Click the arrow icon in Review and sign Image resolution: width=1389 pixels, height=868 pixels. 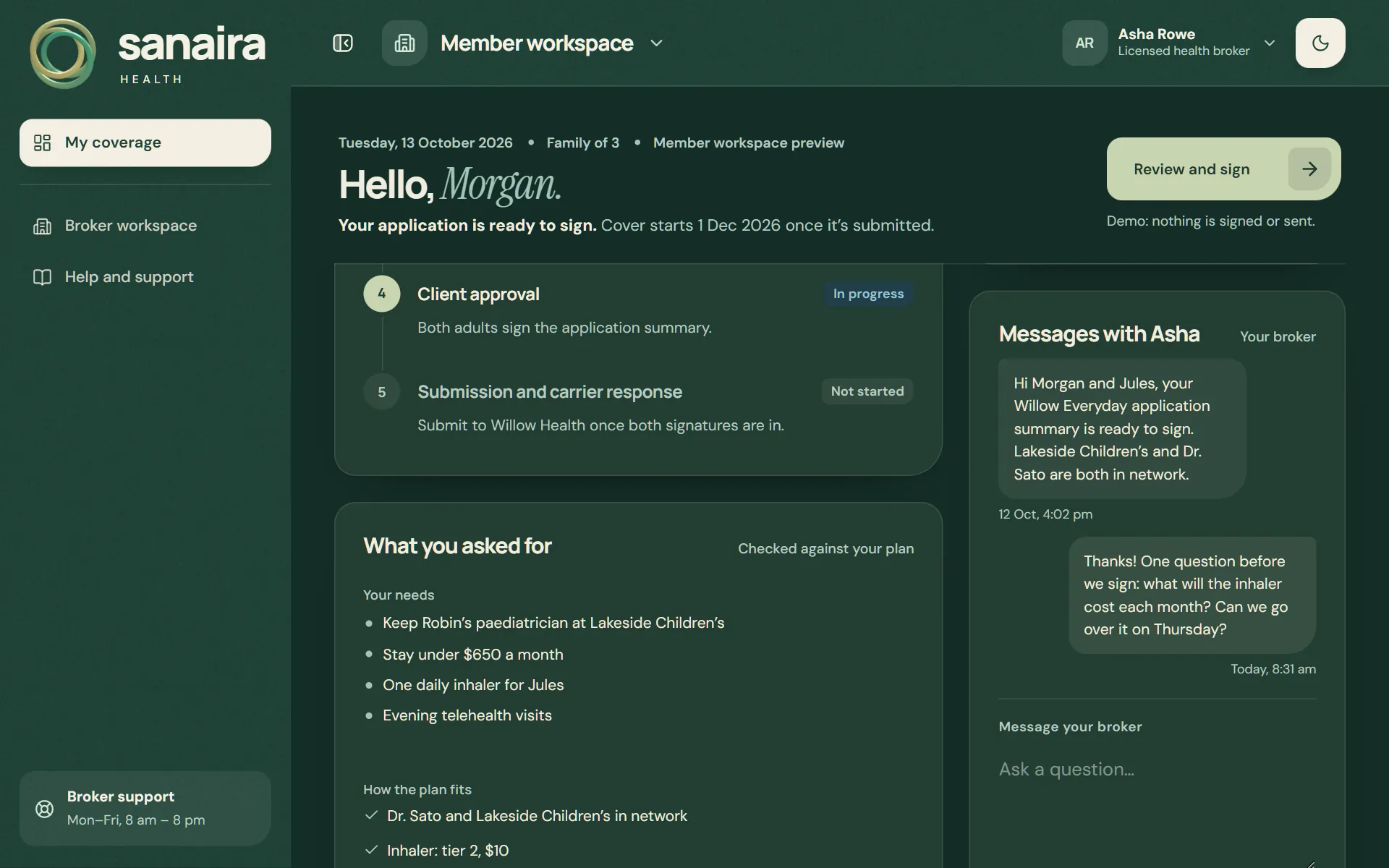coord(1309,169)
